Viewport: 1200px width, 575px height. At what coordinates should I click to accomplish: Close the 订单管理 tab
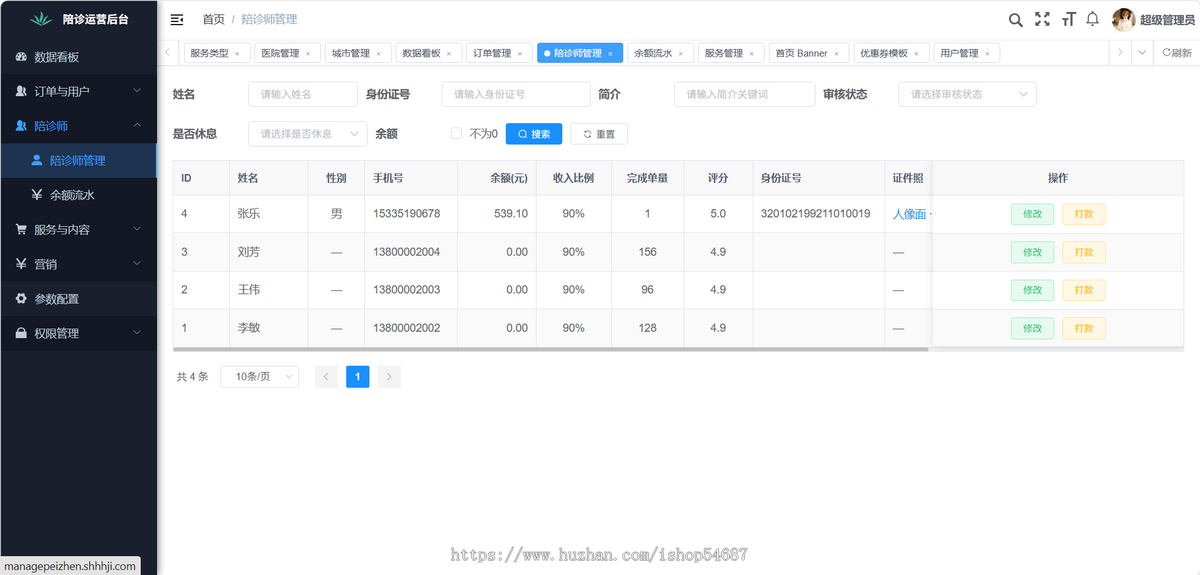pos(520,54)
